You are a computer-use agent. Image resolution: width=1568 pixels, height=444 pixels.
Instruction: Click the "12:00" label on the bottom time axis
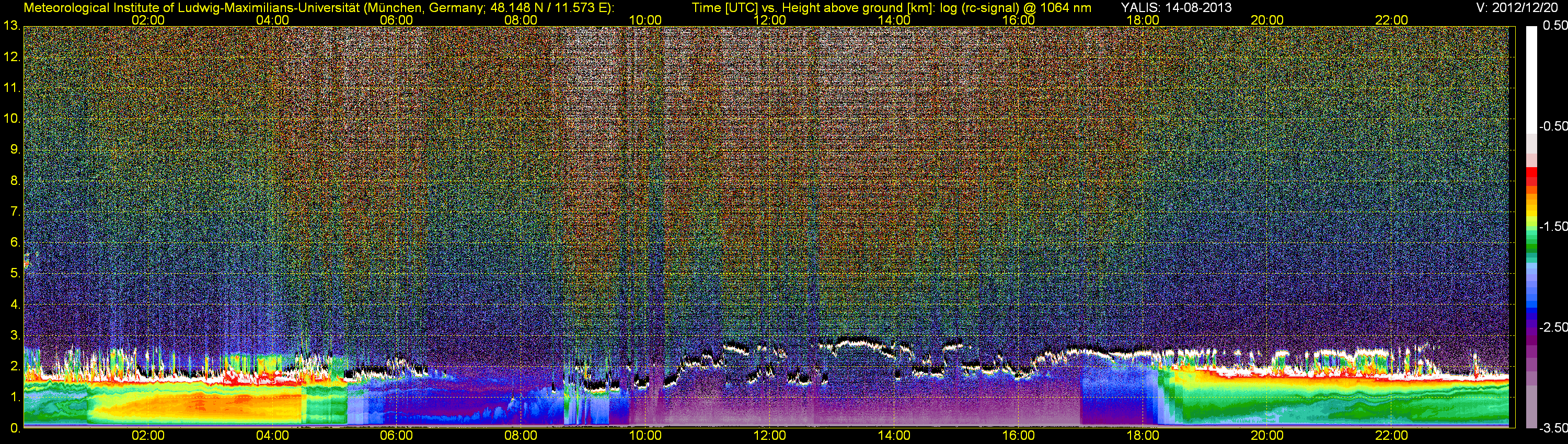pyautogui.click(x=769, y=436)
